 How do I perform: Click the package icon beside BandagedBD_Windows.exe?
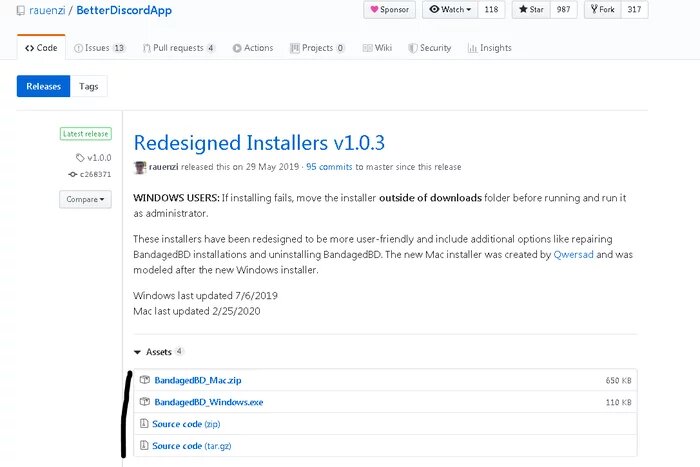pyautogui.click(x=145, y=402)
